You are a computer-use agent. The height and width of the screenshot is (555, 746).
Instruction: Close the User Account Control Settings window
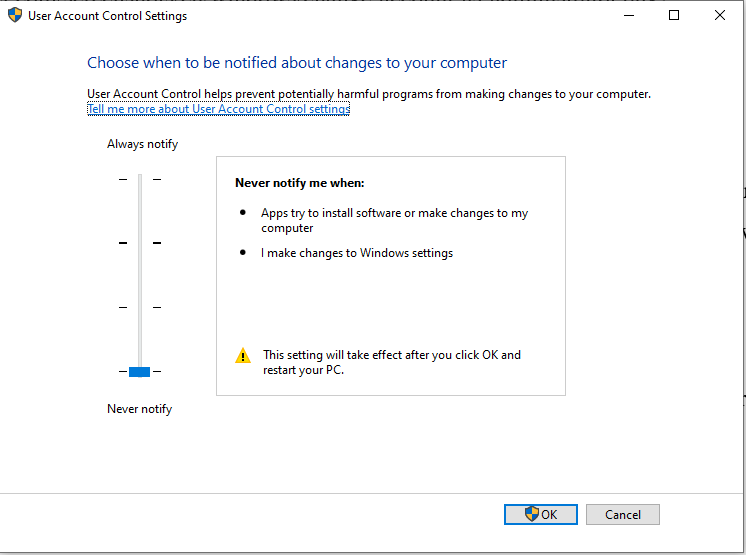pyautogui.click(x=720, y=15)
